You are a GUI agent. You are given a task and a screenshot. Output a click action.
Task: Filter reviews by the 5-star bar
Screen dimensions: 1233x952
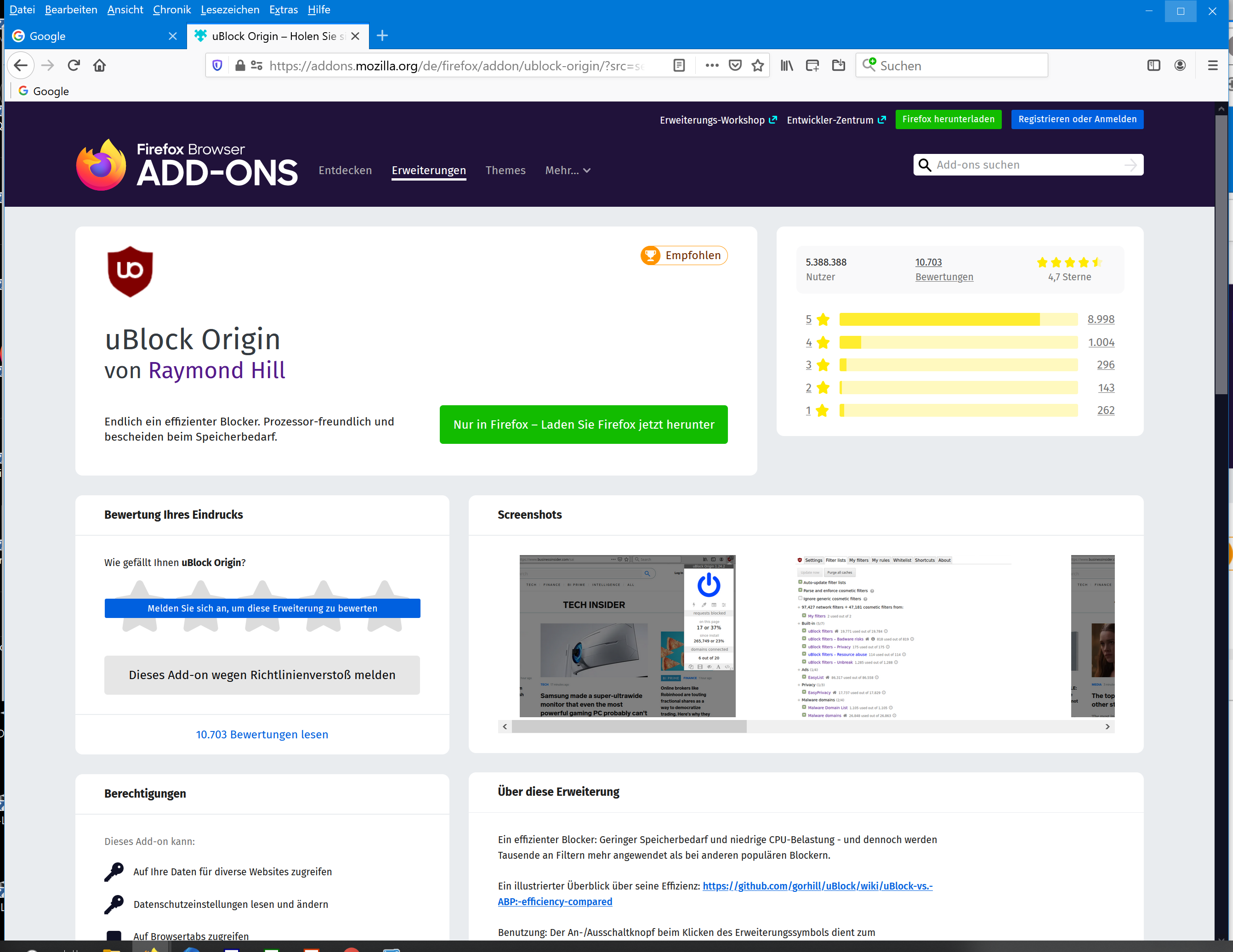(x=958, y=319)
